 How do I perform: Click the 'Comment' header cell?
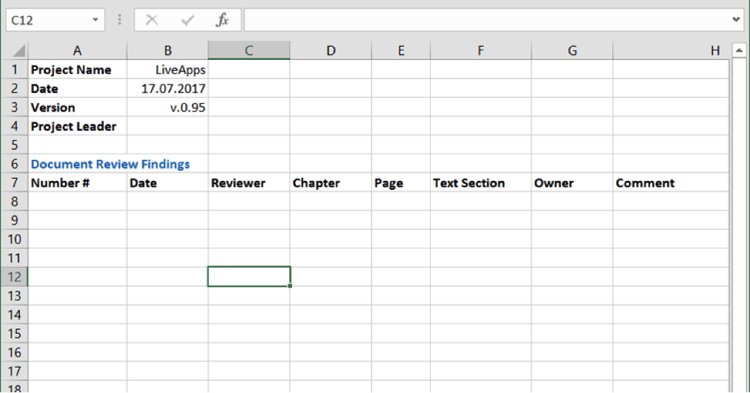click(671, 183)
